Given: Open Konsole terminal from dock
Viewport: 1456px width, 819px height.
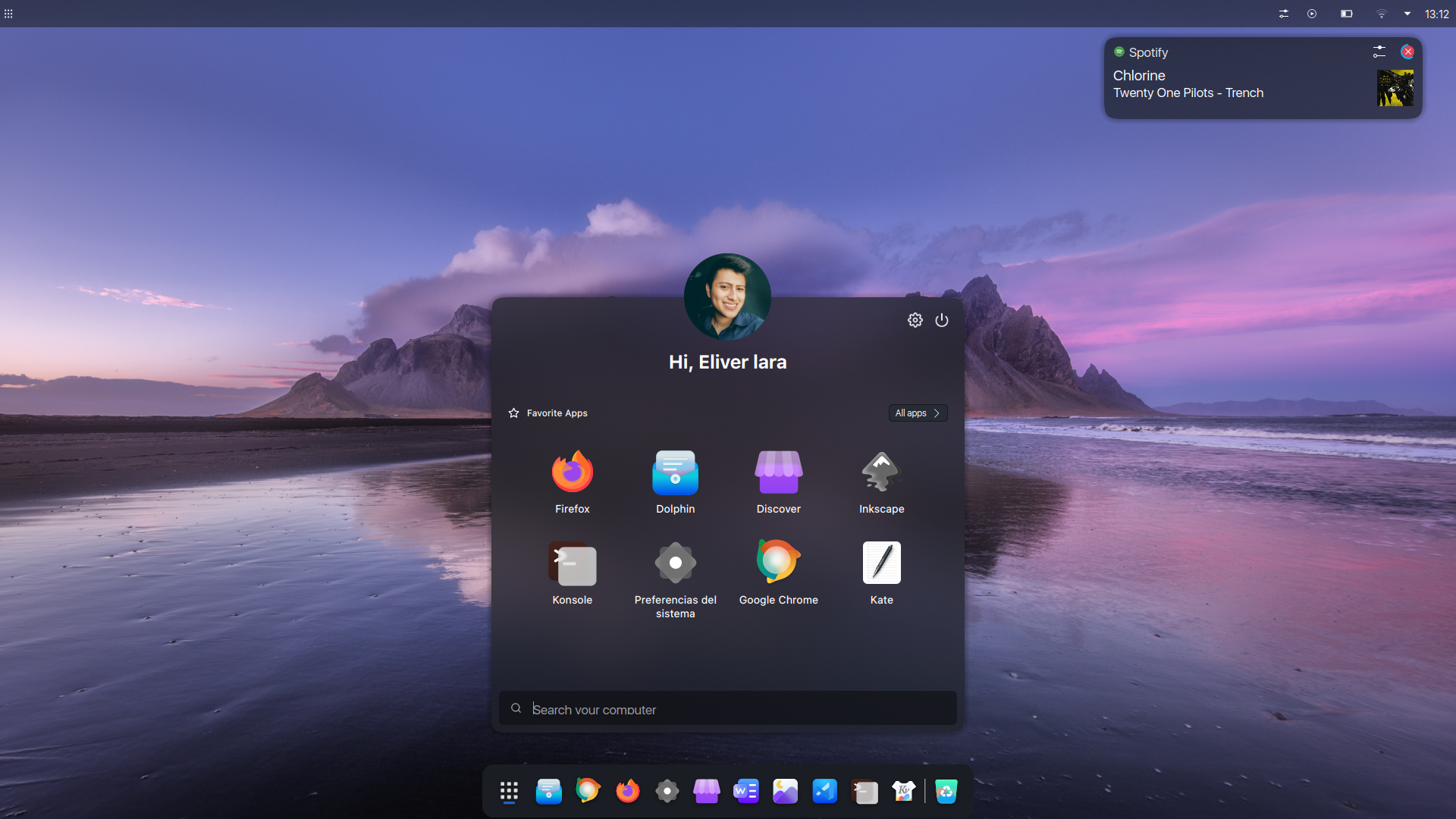Looking at the screenshot, I should pyautogui.click(x=864, y=792).
